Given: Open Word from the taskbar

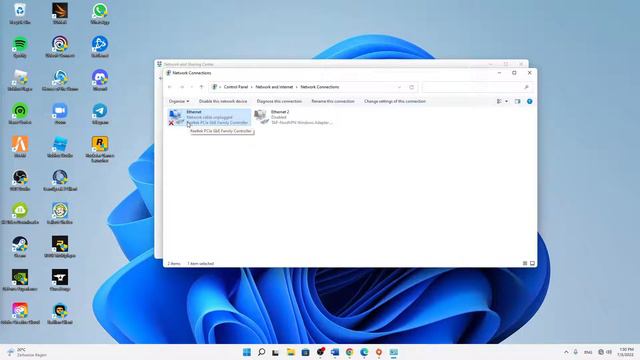Looking at the screenshot, I should click(x=335, y=352).
